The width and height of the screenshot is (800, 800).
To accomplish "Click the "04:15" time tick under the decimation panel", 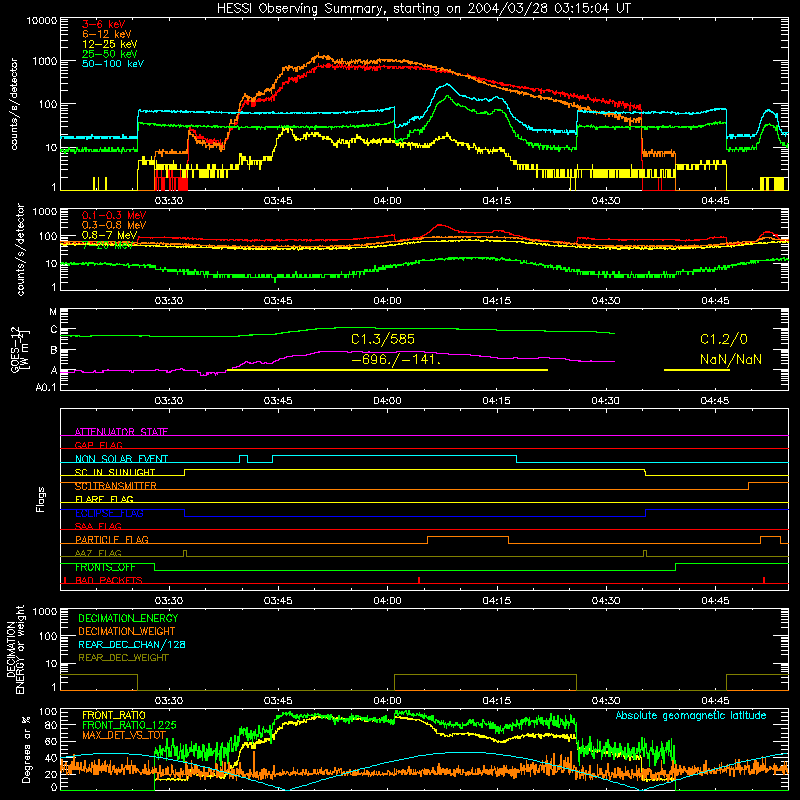I will (496, 701).
